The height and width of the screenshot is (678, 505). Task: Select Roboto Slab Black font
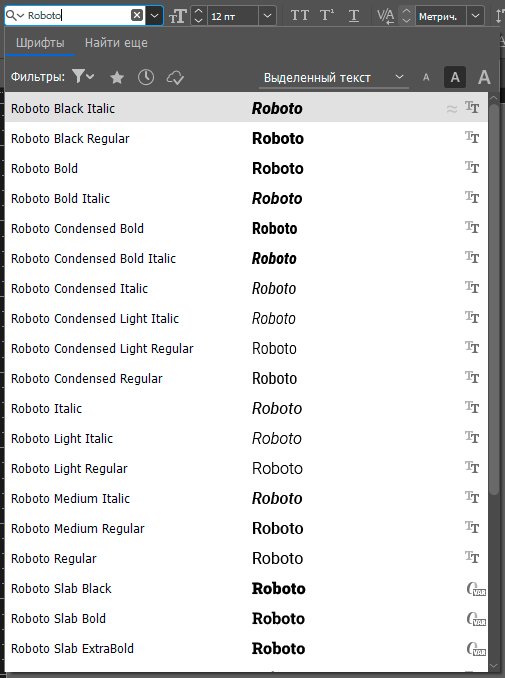[246, 588]
